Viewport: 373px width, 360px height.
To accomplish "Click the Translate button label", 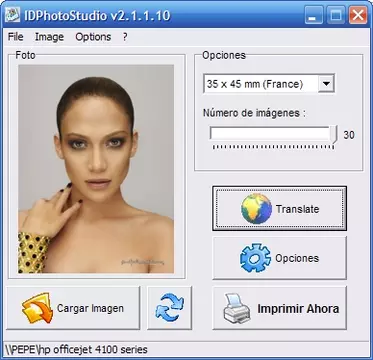I will (297, 209).
